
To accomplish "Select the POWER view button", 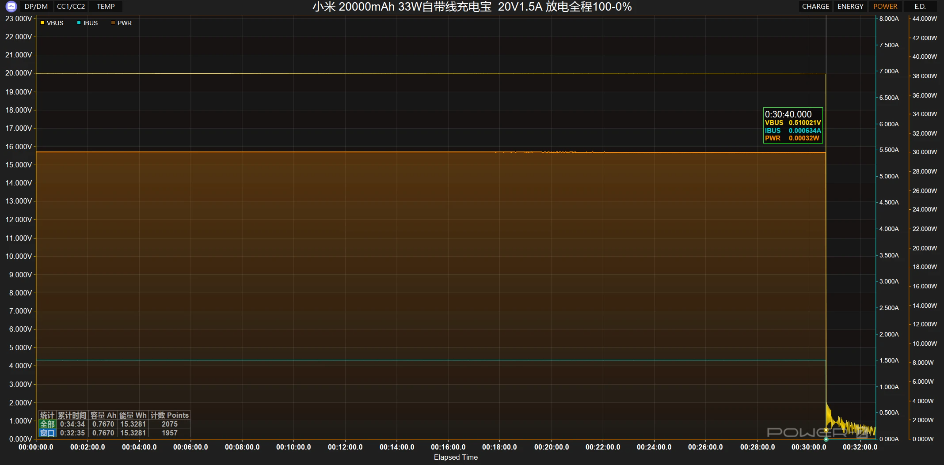I will [x=885, y=7].
